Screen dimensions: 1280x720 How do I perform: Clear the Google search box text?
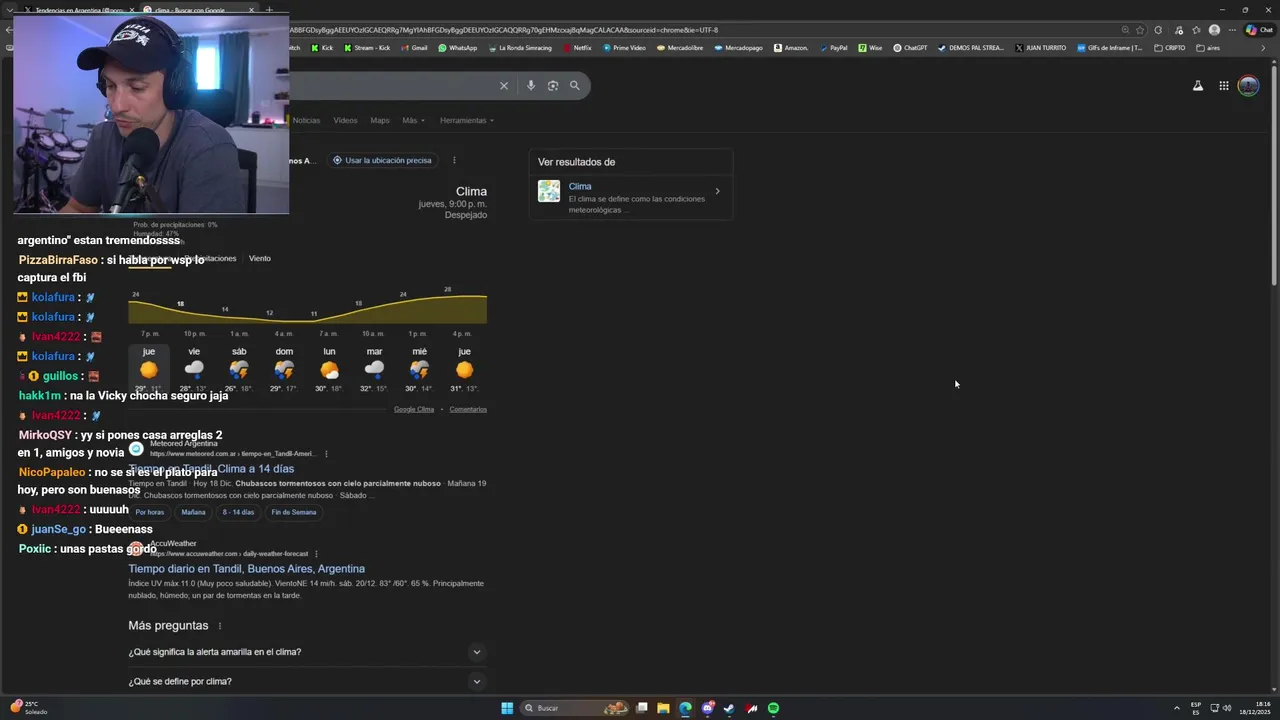504,86
